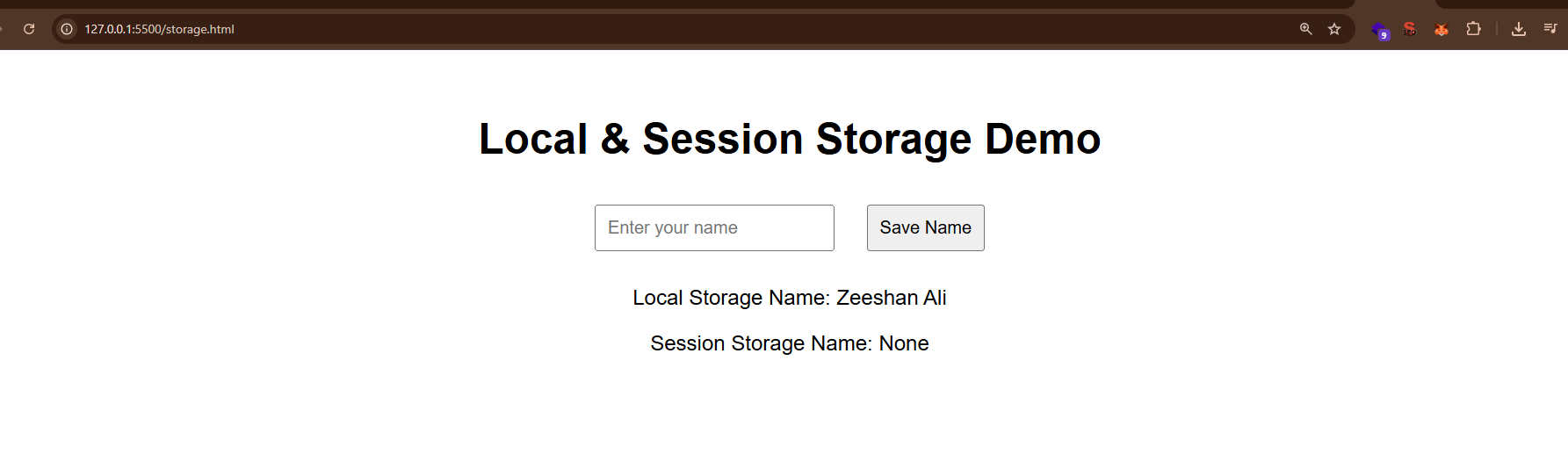Viewport: 1568px width, 476px height.
Task: Click the saved name 'Zeeshan Ali'
Action: [891, 298]
